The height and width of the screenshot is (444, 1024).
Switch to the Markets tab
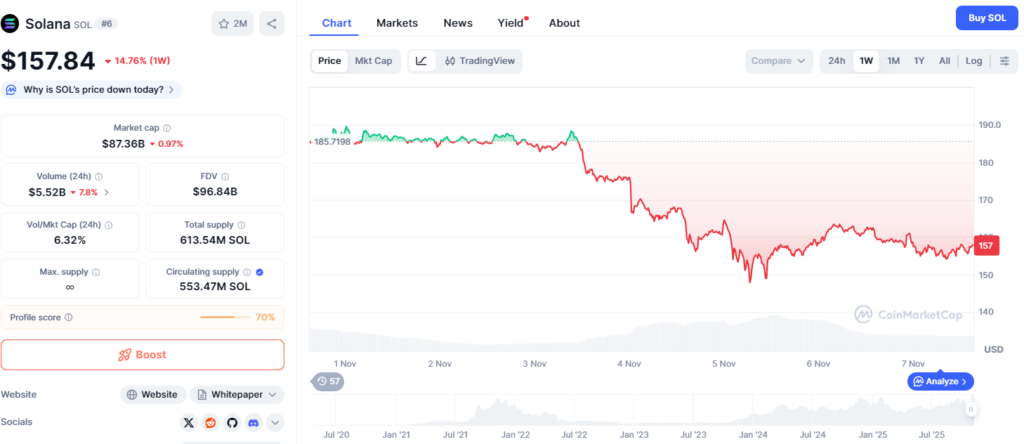[397, 22]
